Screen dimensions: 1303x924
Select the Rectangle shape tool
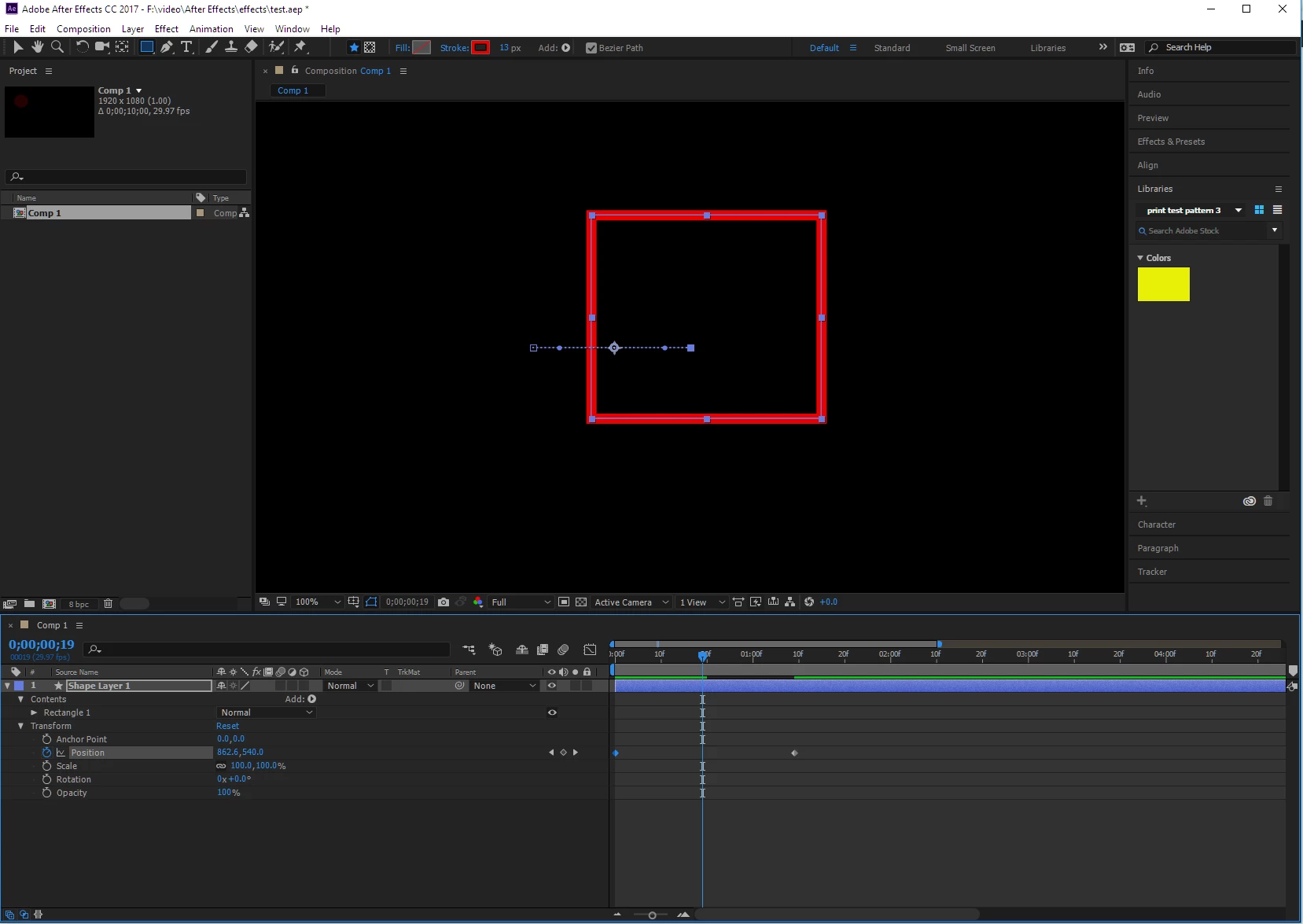click(x=147, y=47)
